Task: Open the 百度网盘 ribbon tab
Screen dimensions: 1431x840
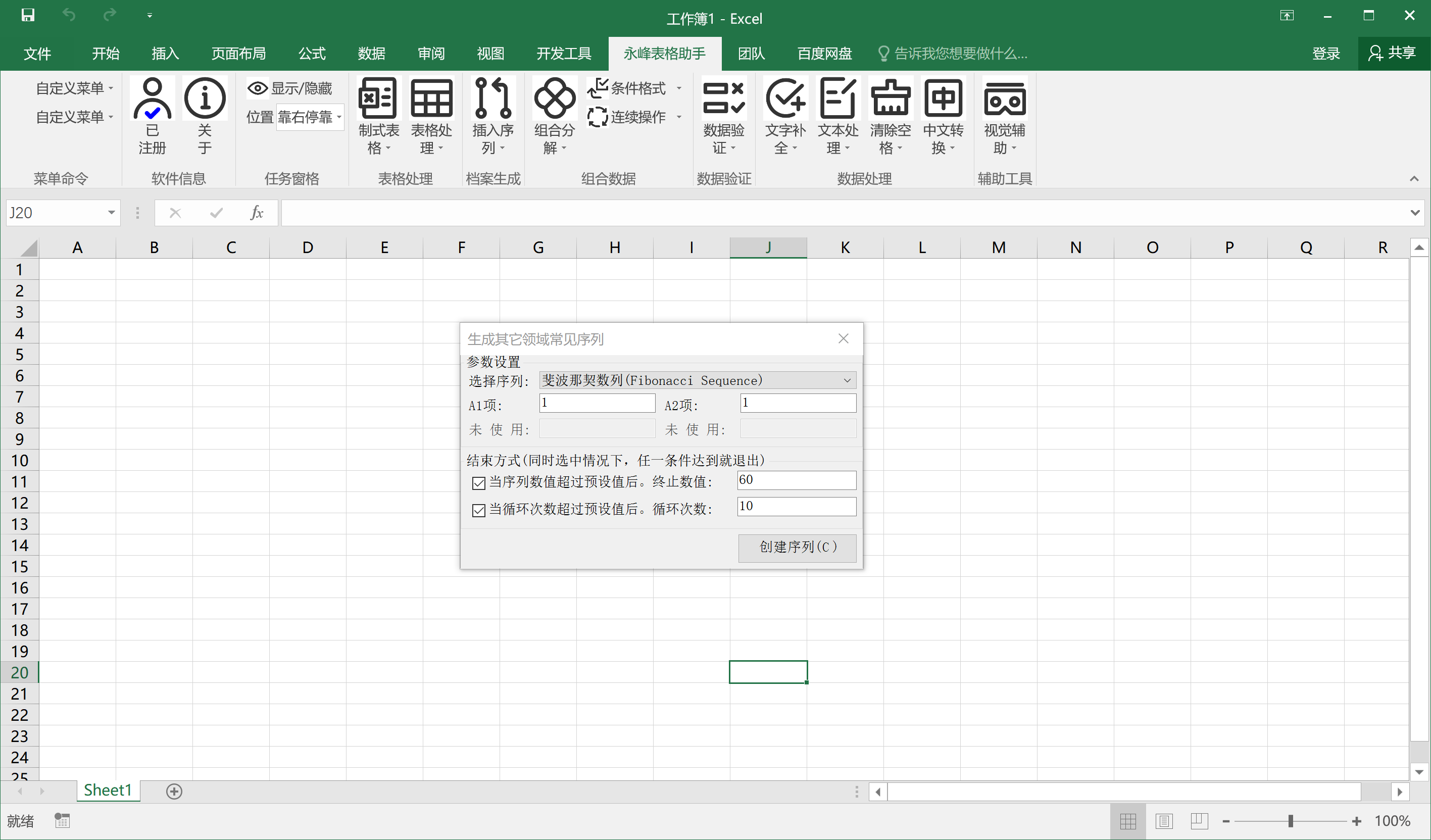Action: (x=824, y=53)
